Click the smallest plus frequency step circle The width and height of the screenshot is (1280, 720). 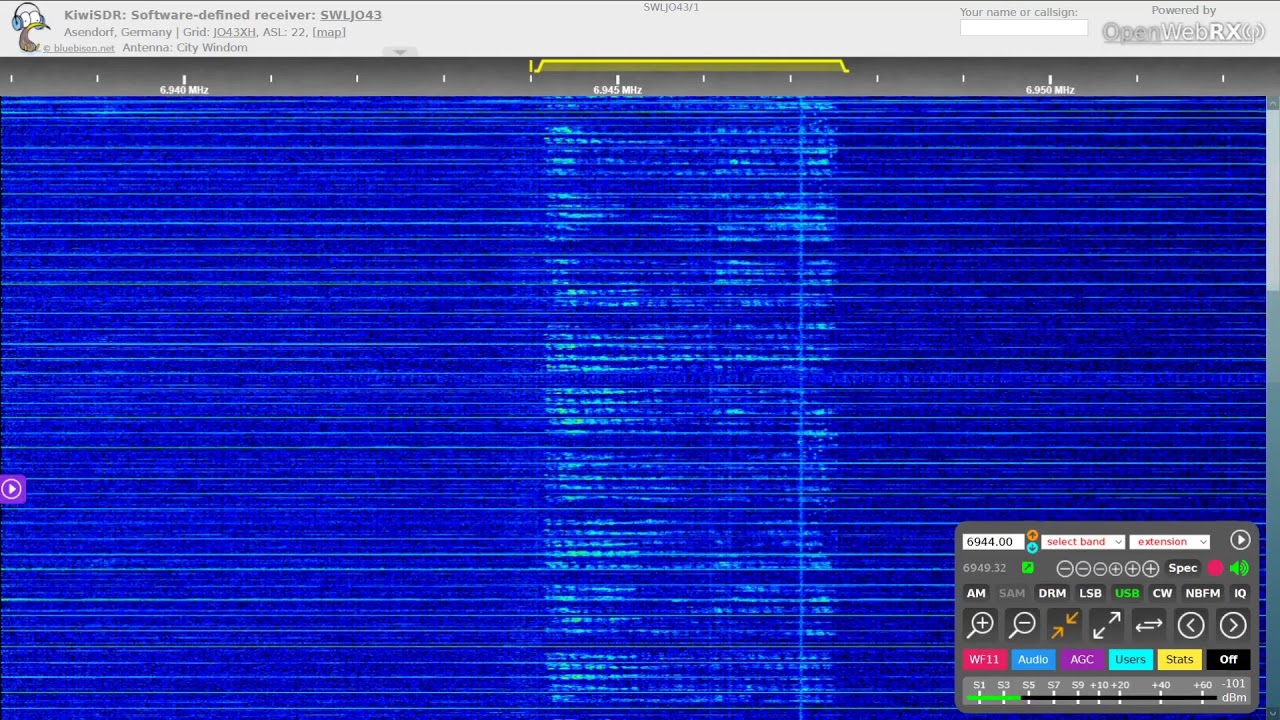(1116, 569)
